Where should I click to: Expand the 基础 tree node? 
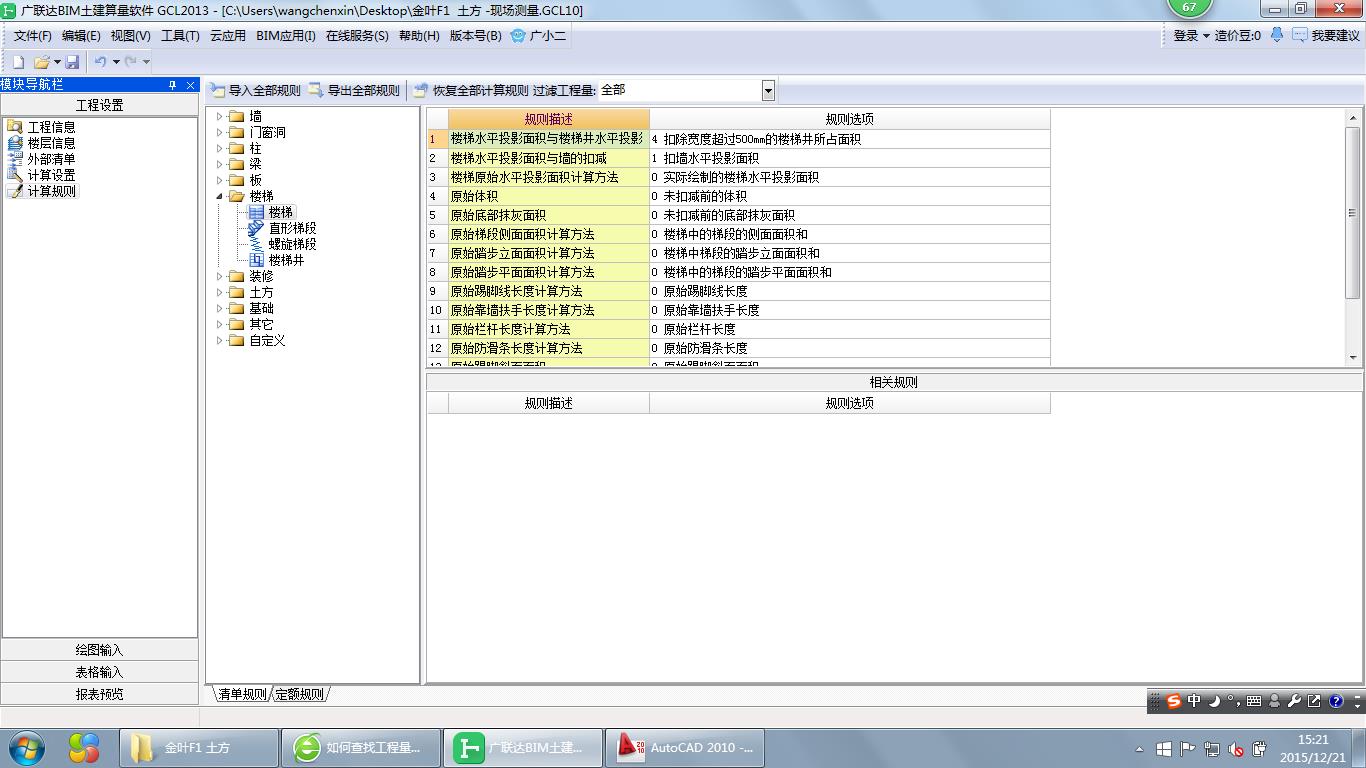220,308
